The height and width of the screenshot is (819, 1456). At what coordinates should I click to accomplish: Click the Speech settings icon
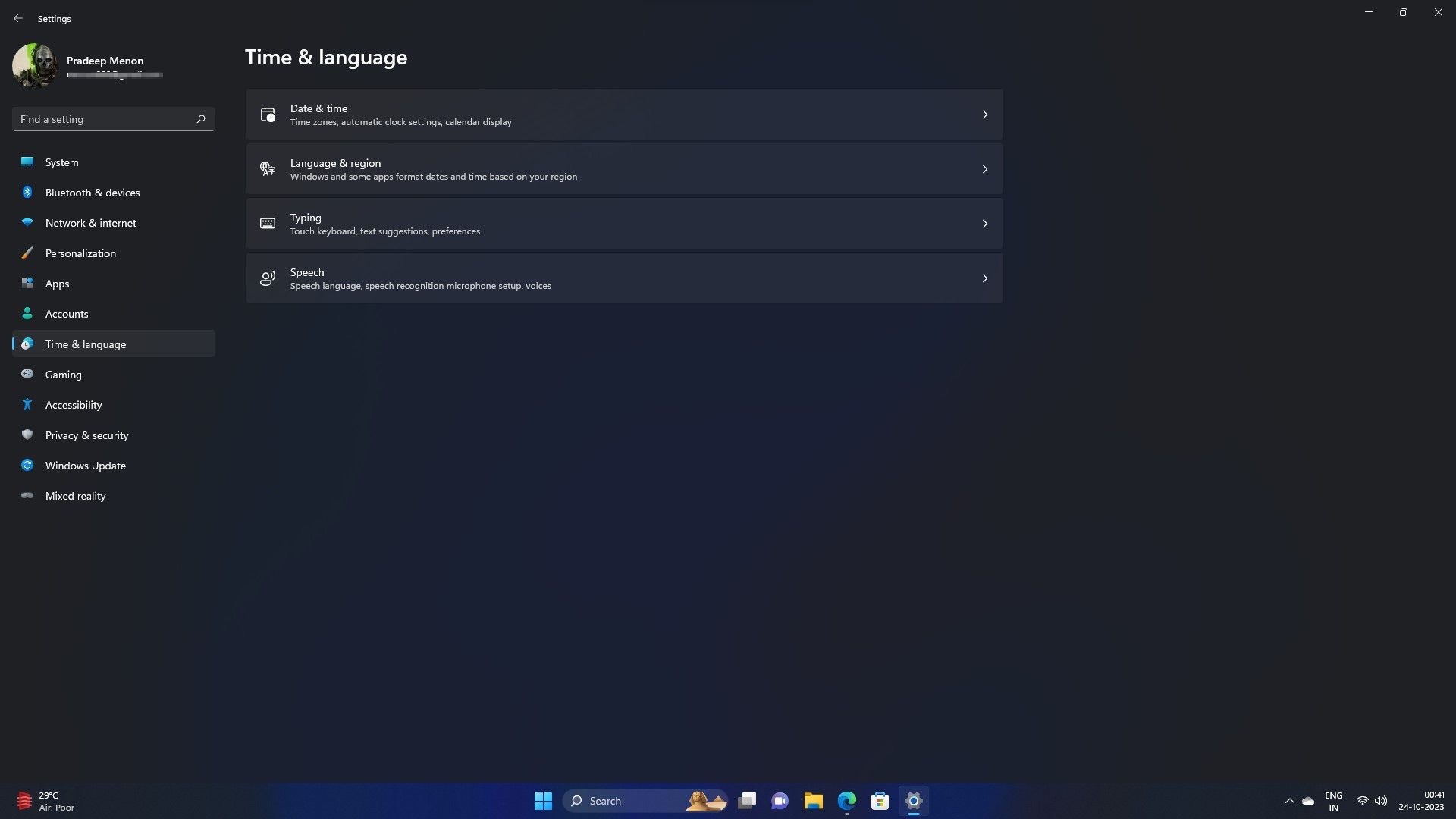click(x=267, y=278)
